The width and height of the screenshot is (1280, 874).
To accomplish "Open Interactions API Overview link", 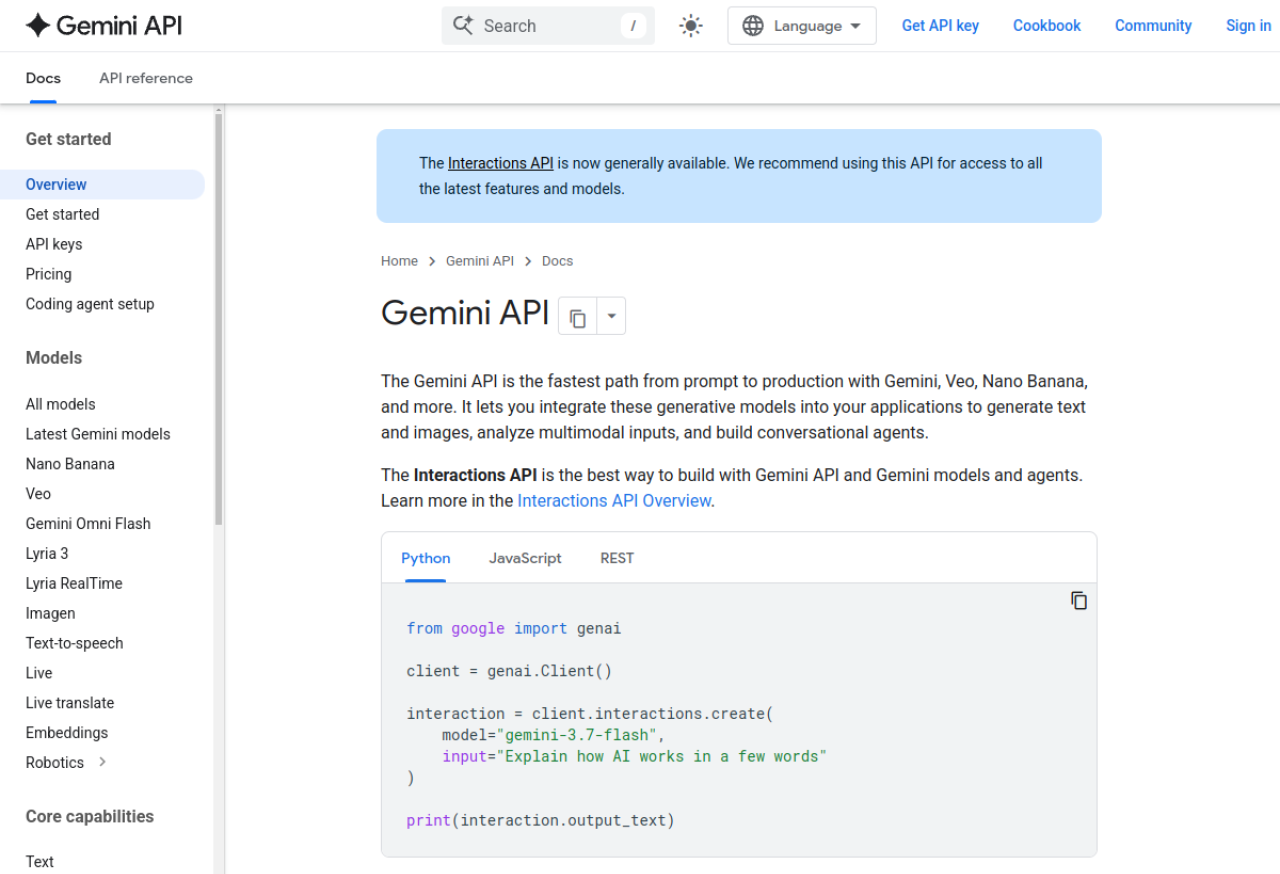I will click(614, 501).
